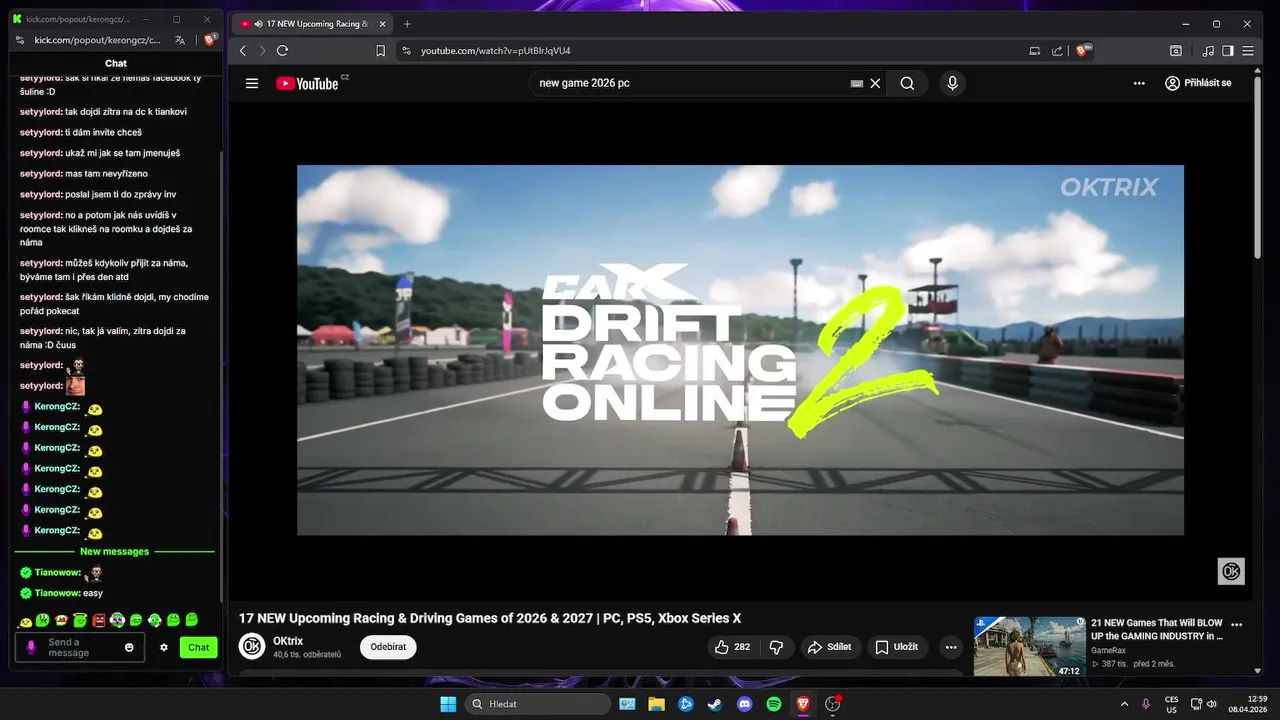Launch Steam from taskbar
The image size is (1280, 720).
(x=715, y=704)
